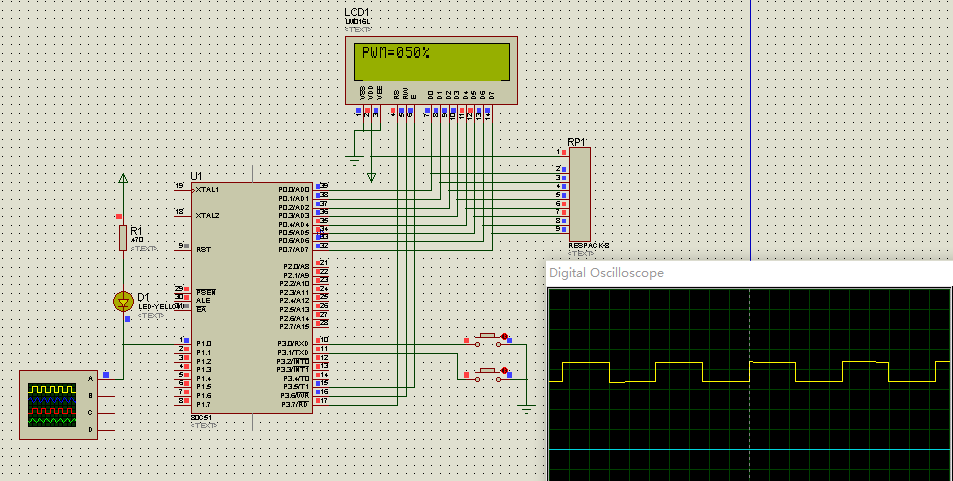
Task: Click the RST pin label on U1
Action: pyautogui.click(x=204, y=250)
